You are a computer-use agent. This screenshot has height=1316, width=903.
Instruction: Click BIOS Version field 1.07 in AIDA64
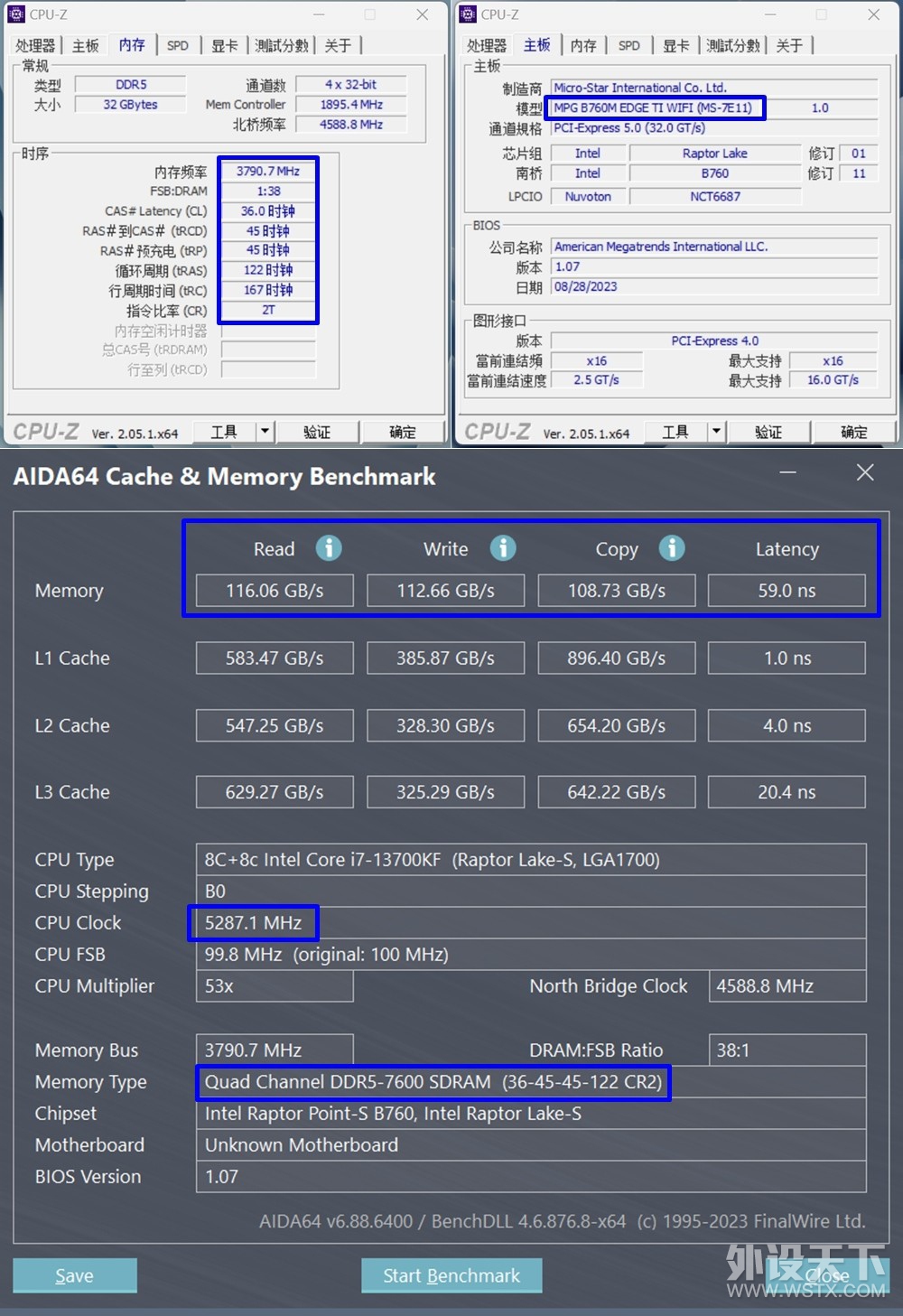pos(531,1177)
